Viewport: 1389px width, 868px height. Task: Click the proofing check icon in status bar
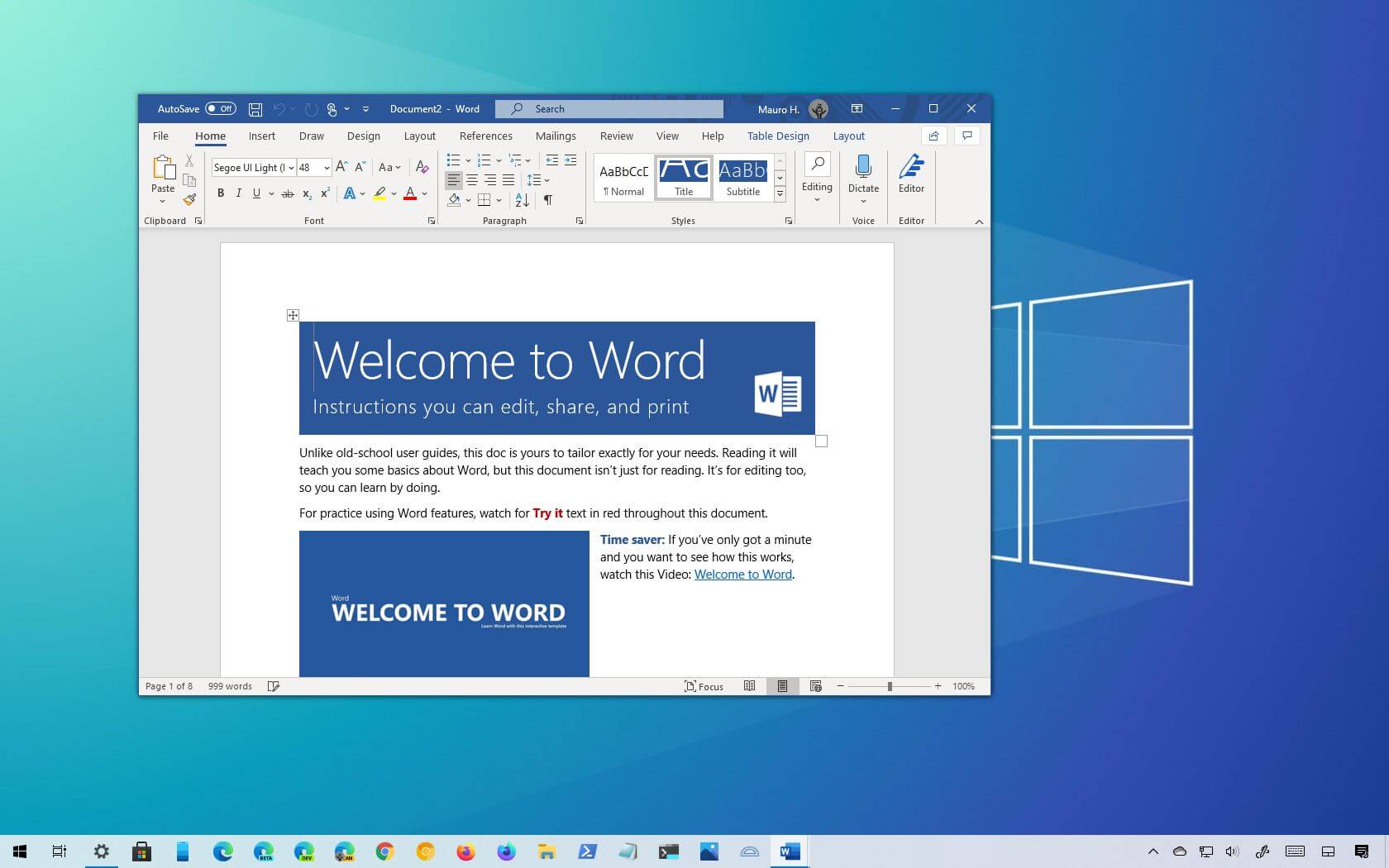274,686
